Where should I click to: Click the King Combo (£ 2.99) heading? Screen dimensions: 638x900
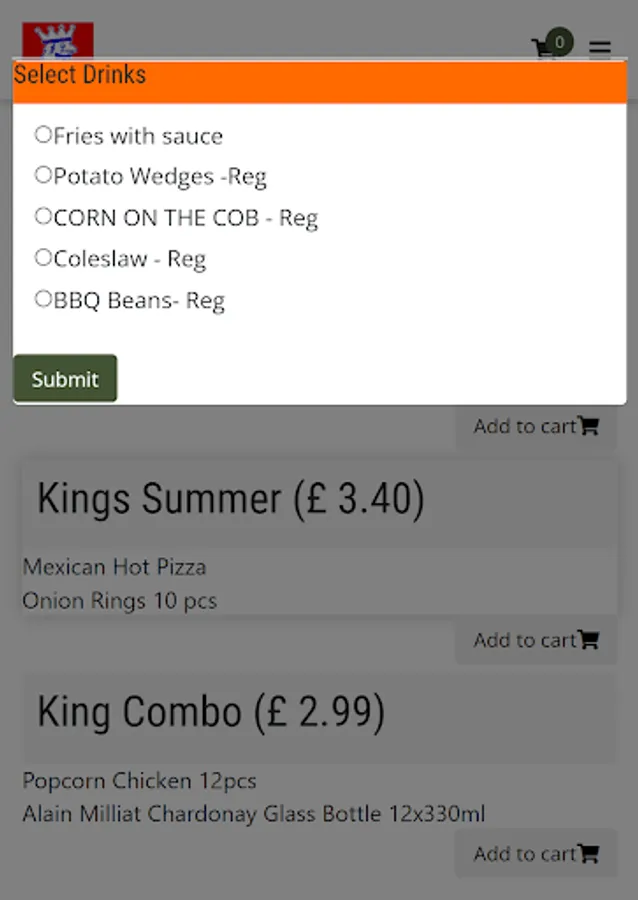point(210,712)
